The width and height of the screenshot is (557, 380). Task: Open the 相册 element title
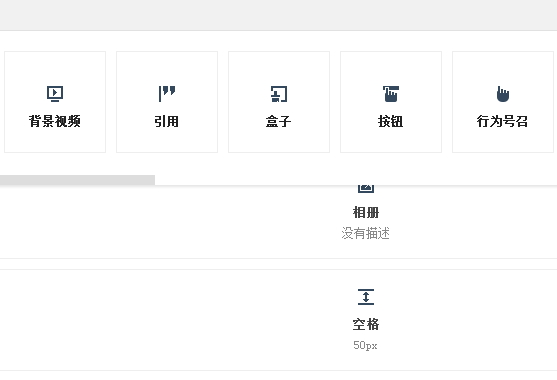pos(366,213)
